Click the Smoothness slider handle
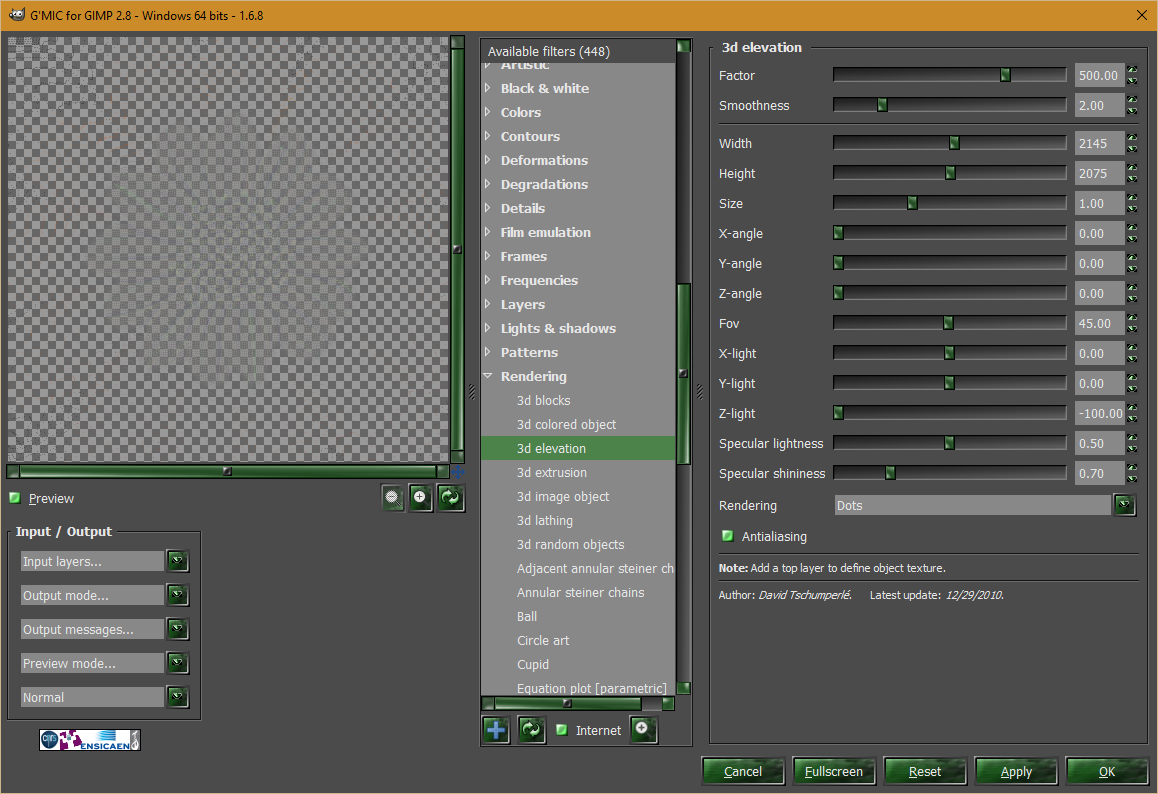 click(882, 105)
